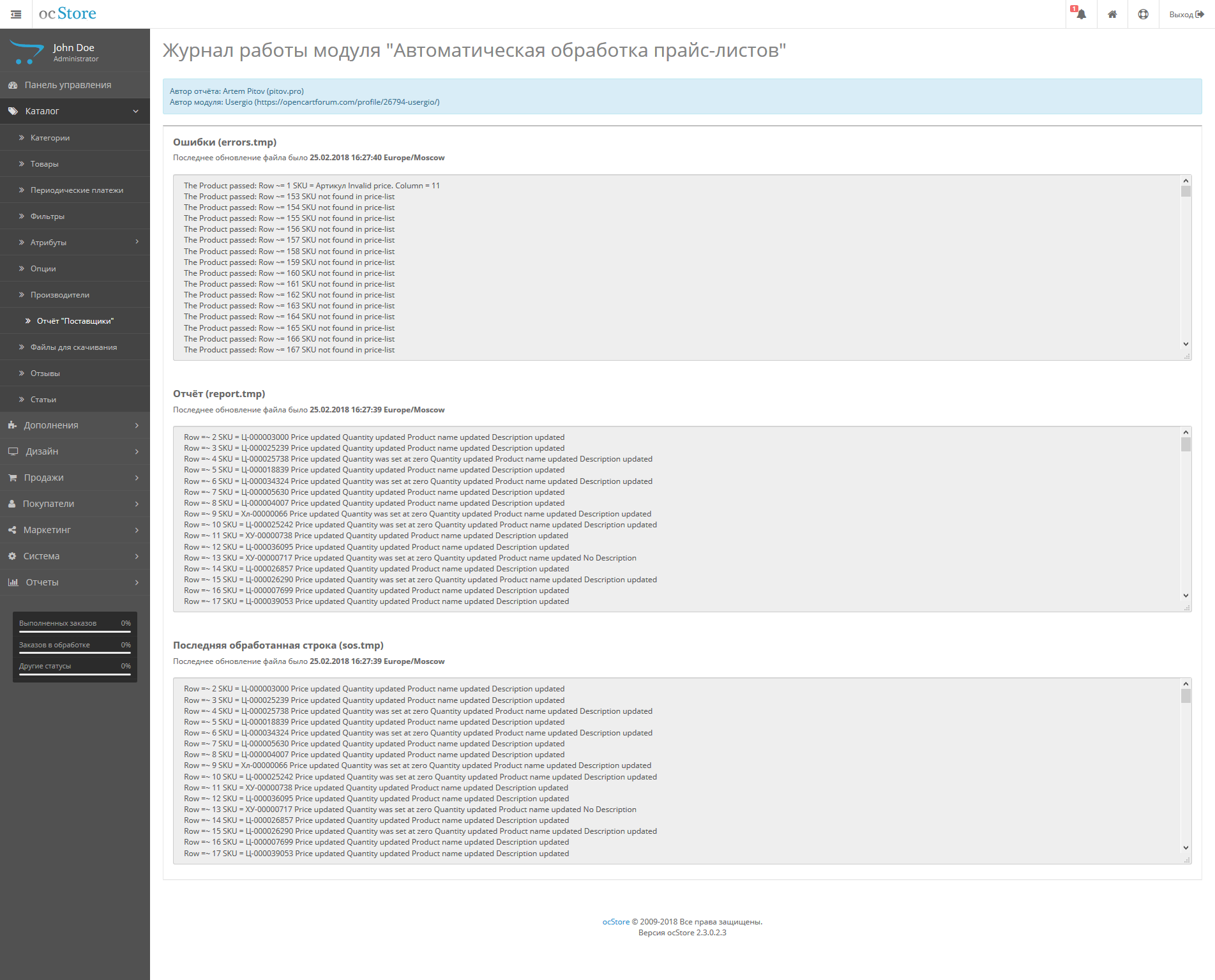Click the errors.tmp resize grip handle
1215x980 pixels.
pyautogui.click(x=1187, y=356)
